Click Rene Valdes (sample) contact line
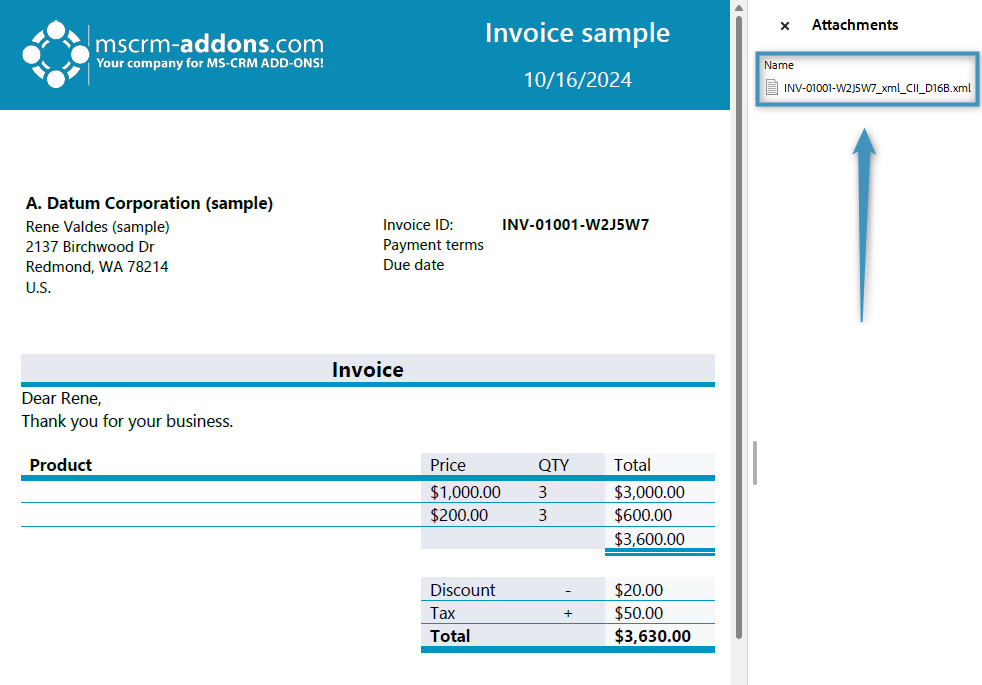Viewport: 982px width, 685px height. click(98, 227)
